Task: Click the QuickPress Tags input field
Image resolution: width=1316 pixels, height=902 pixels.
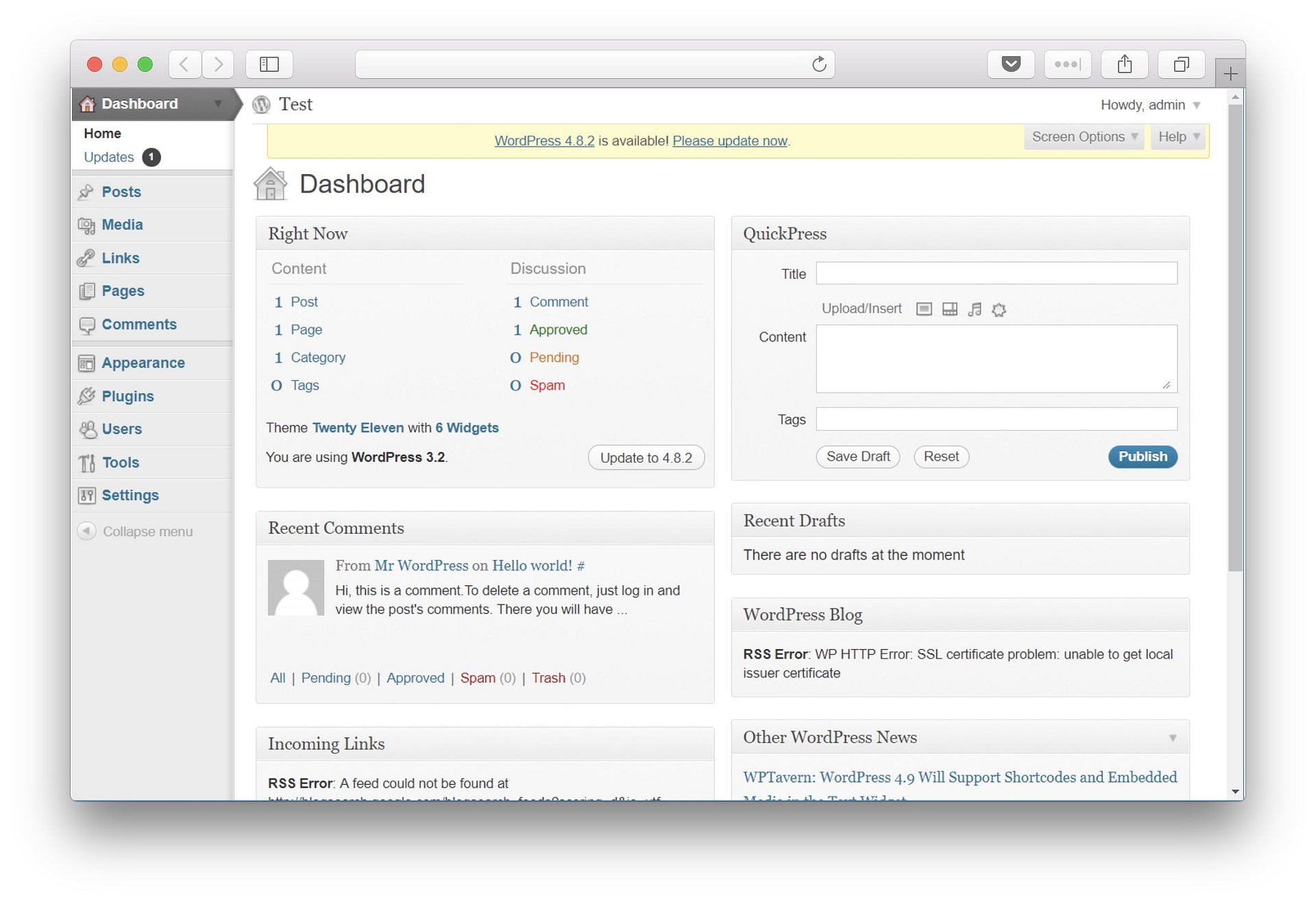Action: (x=997, y=419)
